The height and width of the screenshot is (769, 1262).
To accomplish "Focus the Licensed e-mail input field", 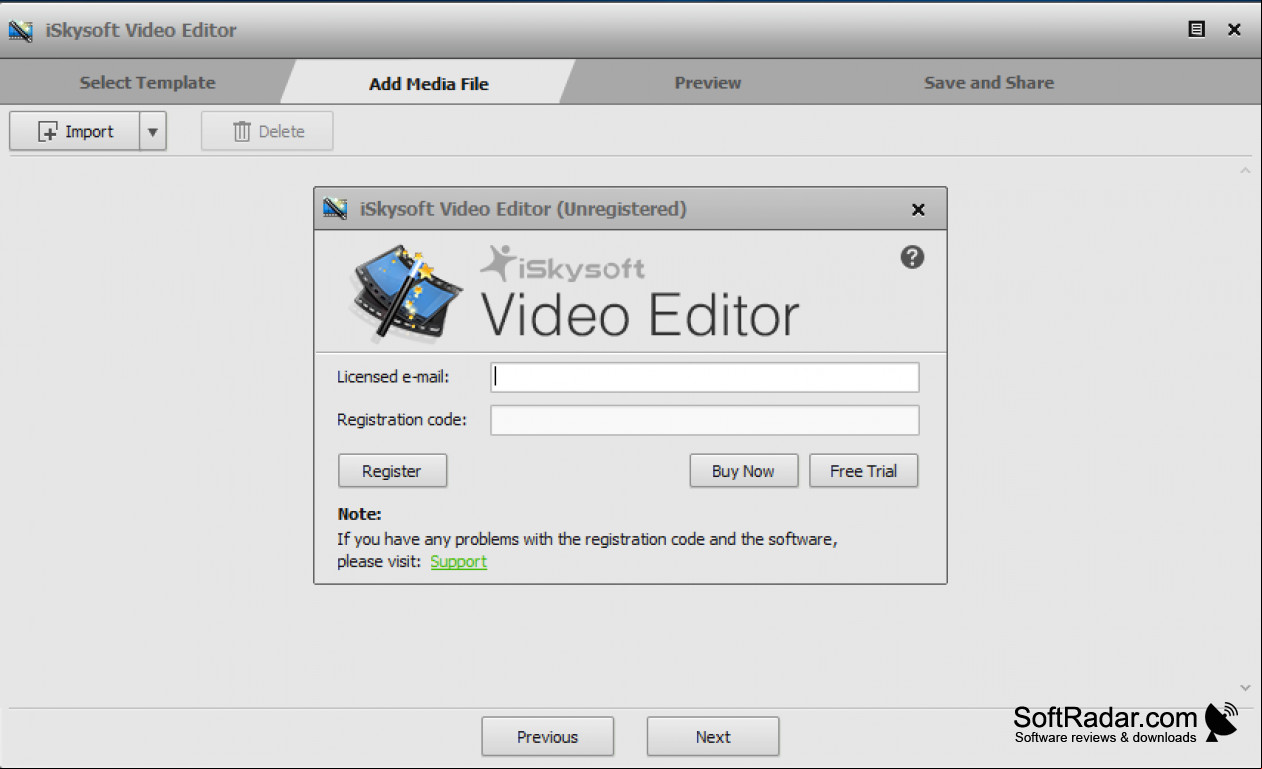I will coord(704,377).
